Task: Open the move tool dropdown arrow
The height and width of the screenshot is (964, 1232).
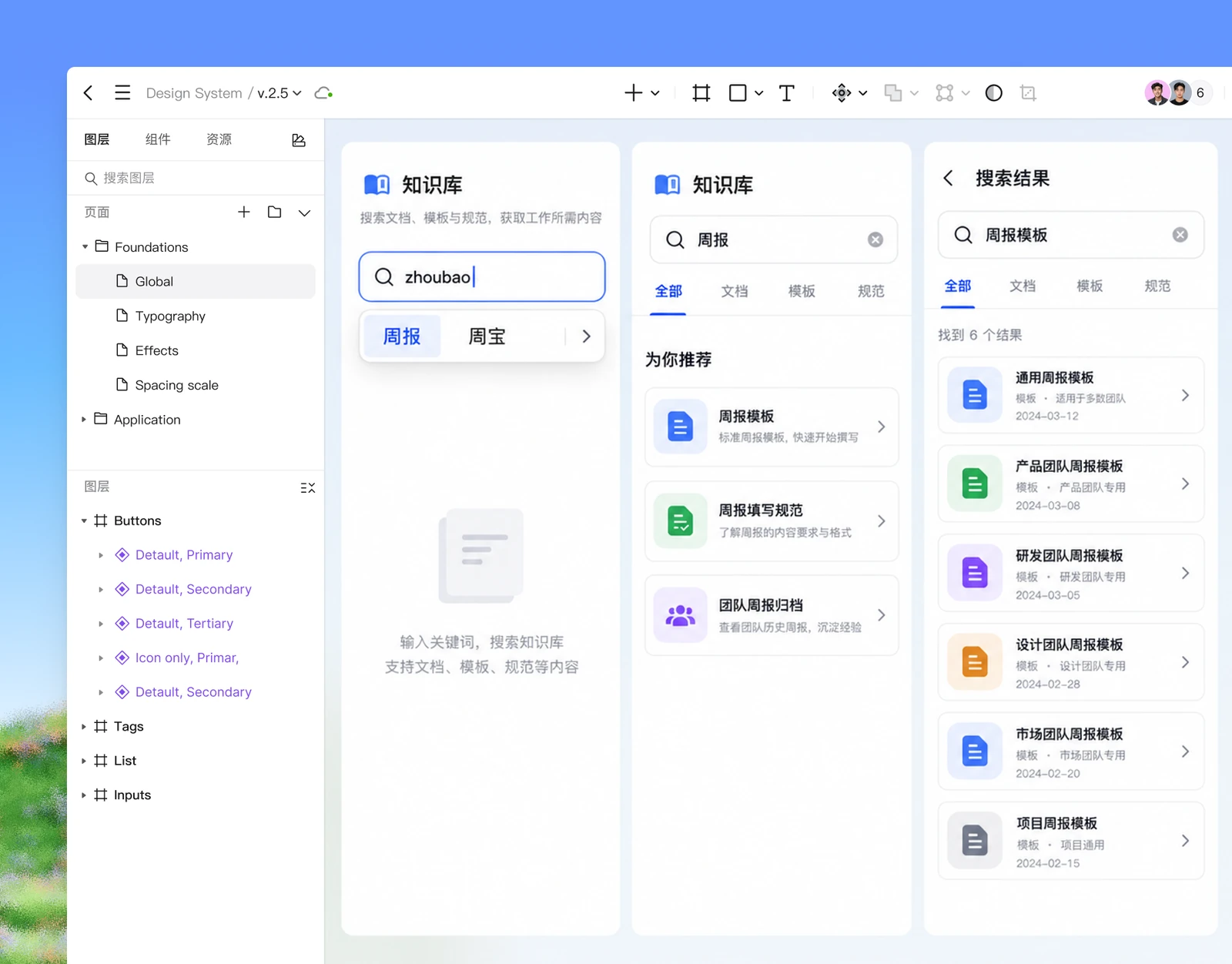Action: coord(863,93)
